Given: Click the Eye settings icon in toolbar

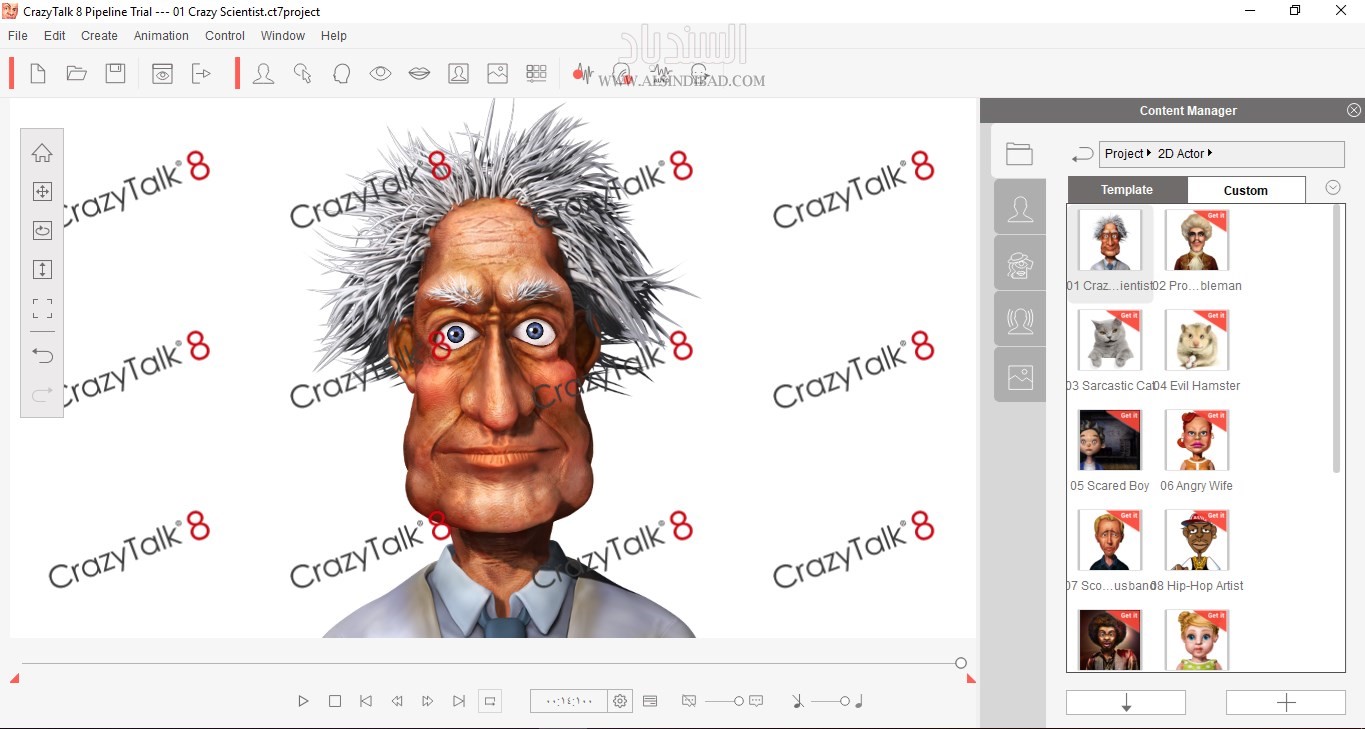Looking at the screenshot, I should coord(380,74).
